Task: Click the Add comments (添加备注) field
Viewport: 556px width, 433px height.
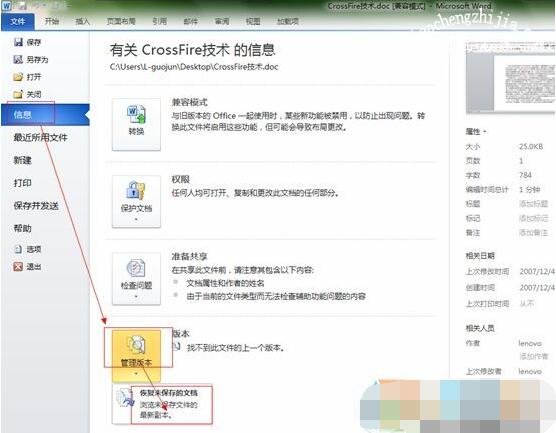Action: [x=533, y=233]
